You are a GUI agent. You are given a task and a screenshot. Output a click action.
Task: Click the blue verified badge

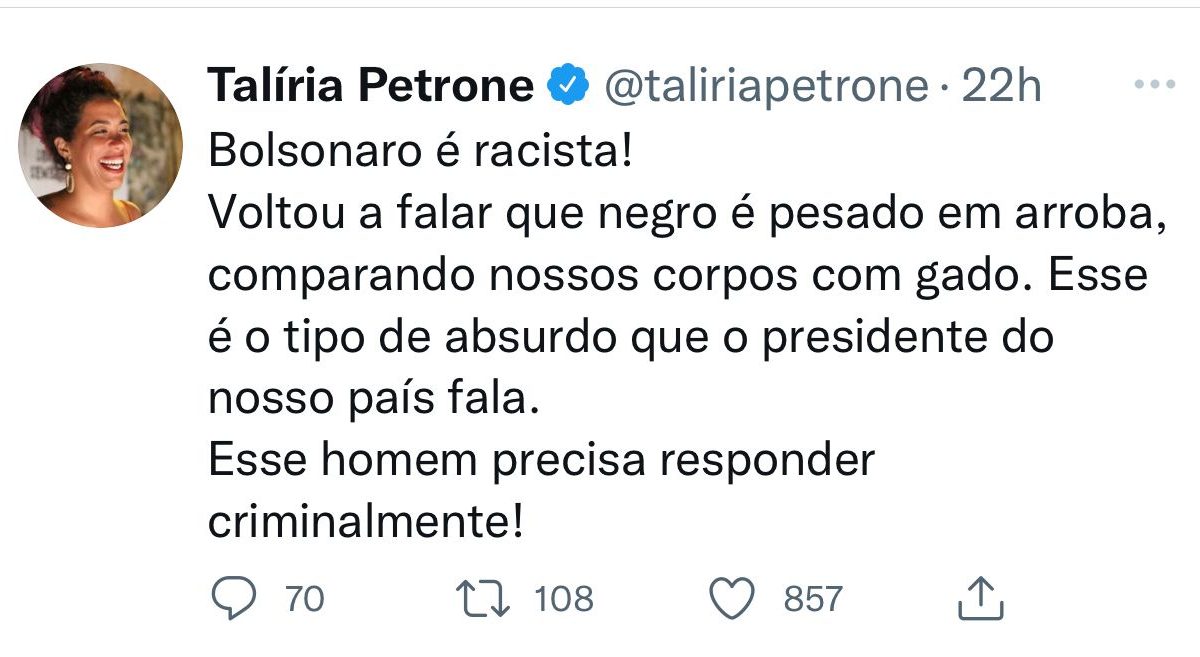click(x=567, y=87)
